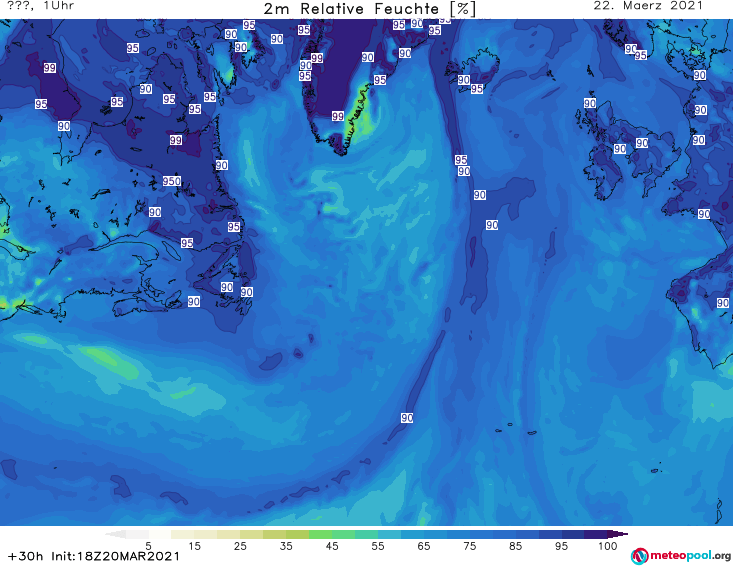
Task: Click the '55' tick label on the color scale
Action: (x=378, y=545)
